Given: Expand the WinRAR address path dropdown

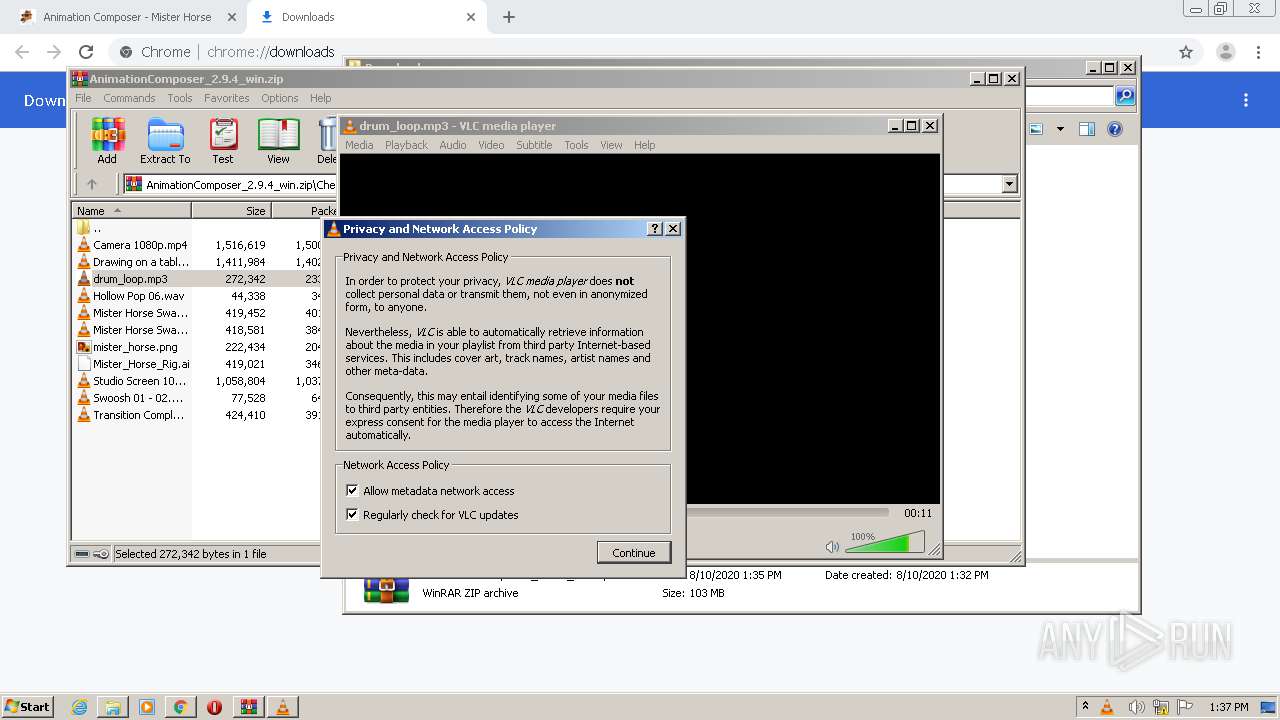Looking at the screenshot, I should (1009, 184).
